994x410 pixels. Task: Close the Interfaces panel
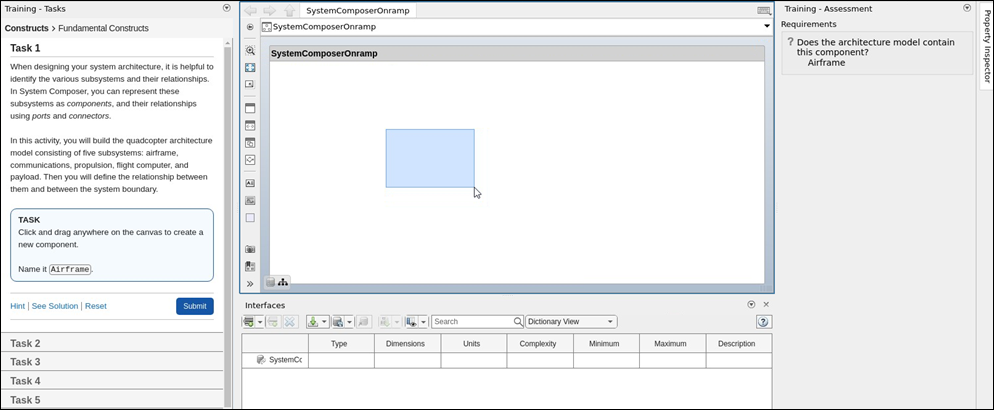tap(766, 305)
